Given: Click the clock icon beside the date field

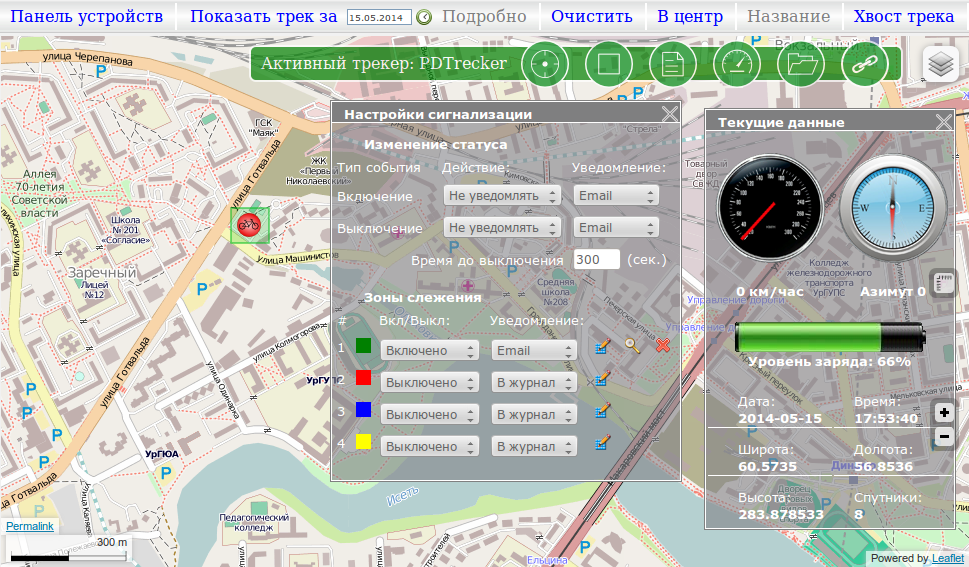Looking at the screenshot, I should click(x=424, y=17).
